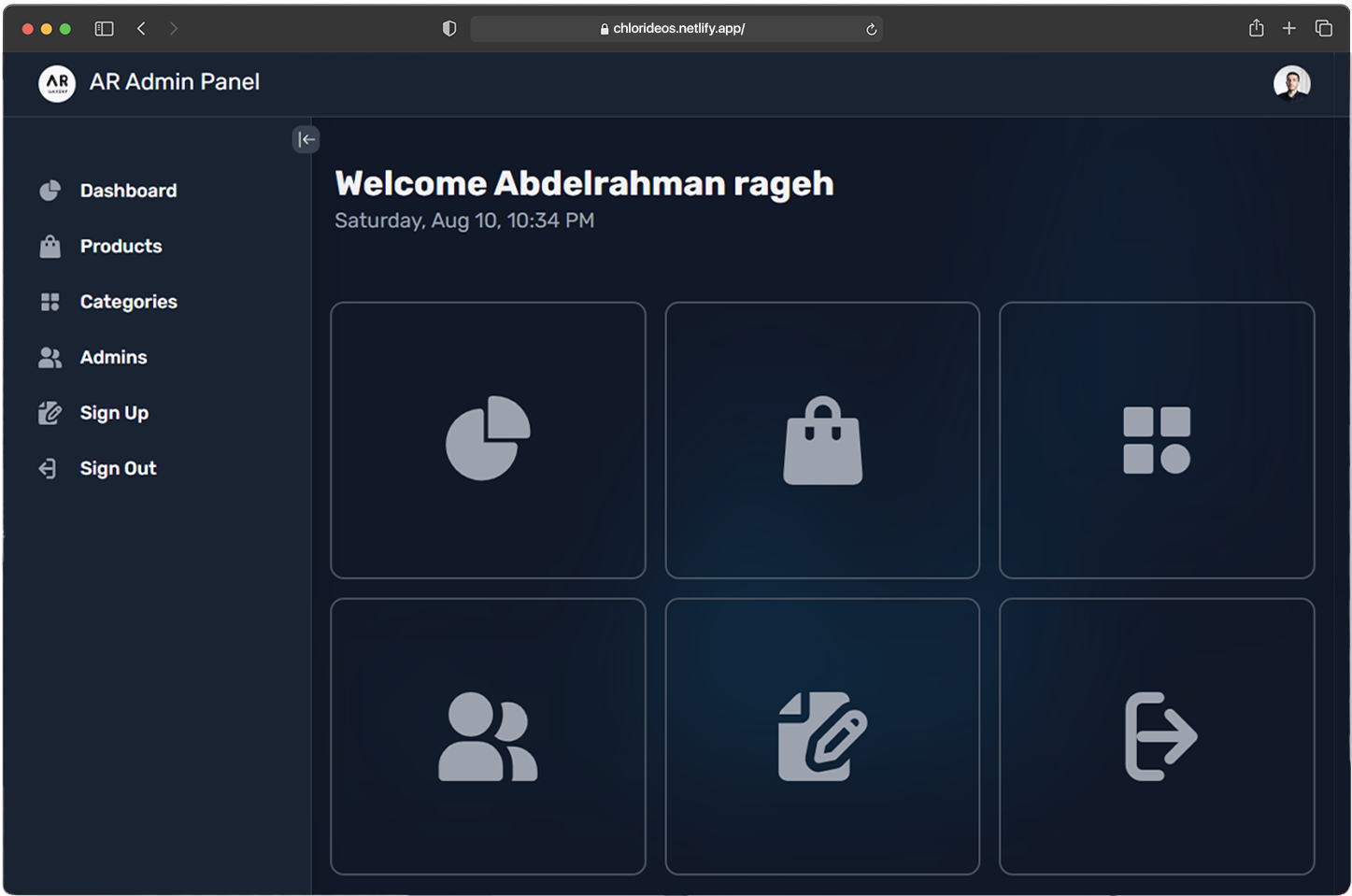Go back with the Safari back arrow
Screen dimensions: 1352x896
pos(141,29)
